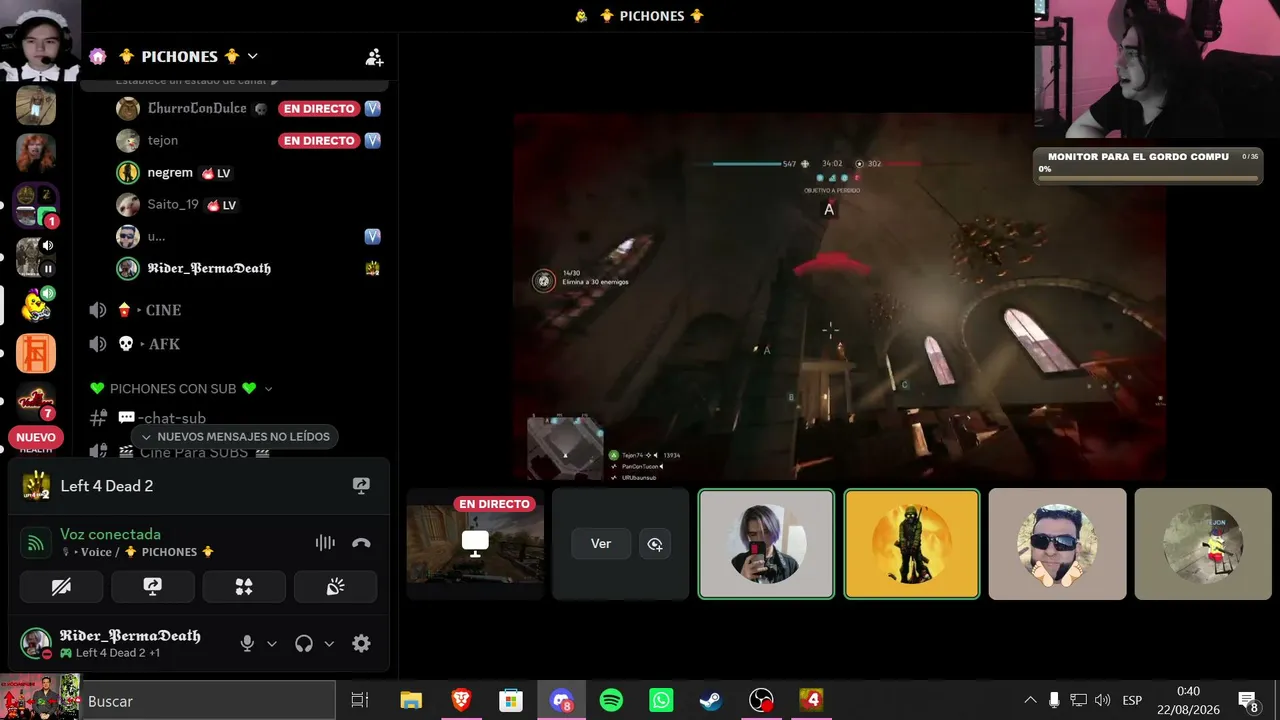Open the server icon showing pause symbol
This screenshot has height=720, width=1280.
coord(36,257)
